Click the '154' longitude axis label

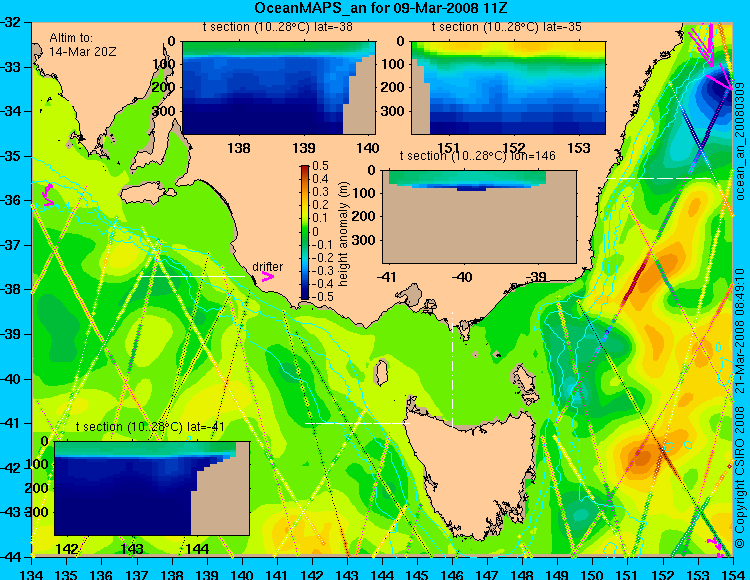[733, 574]
